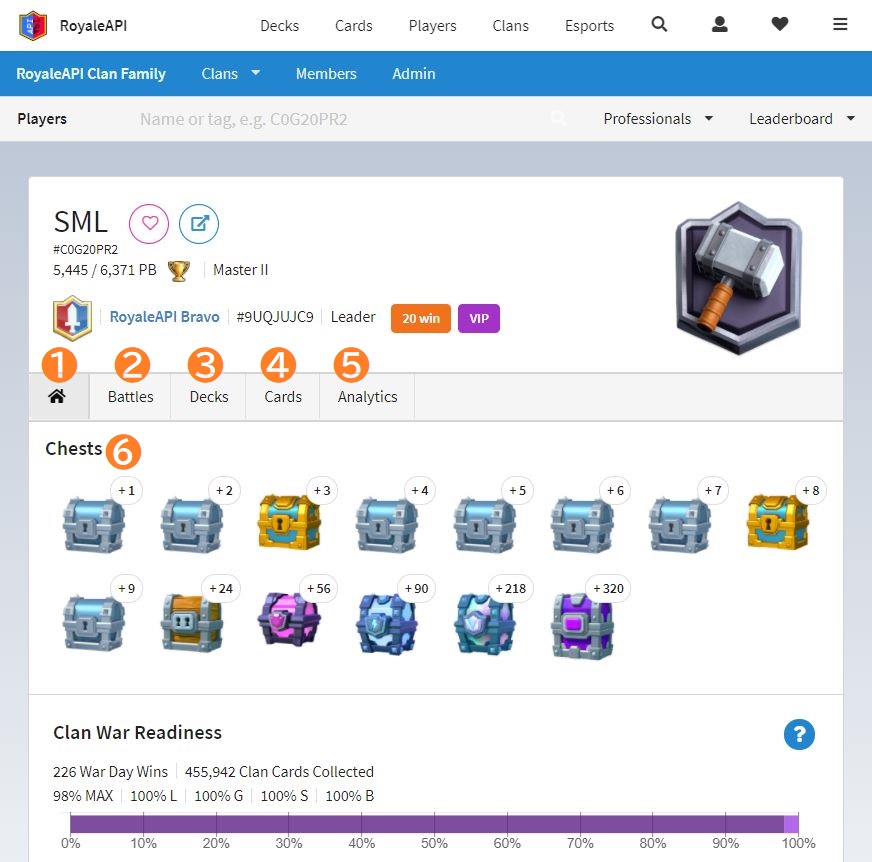
Task: Click the blue help question mark icon
Action: [799, 735]
